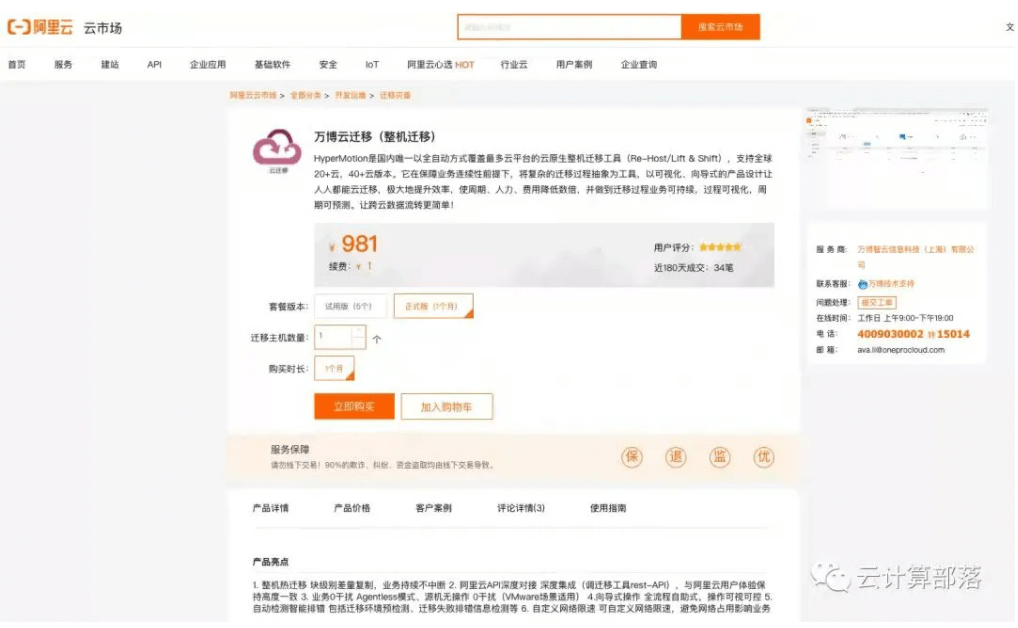Click the 监 supervision icon
Image resolution: width=1018 pixels, height=628 pixels.
(x=719, y=457)
